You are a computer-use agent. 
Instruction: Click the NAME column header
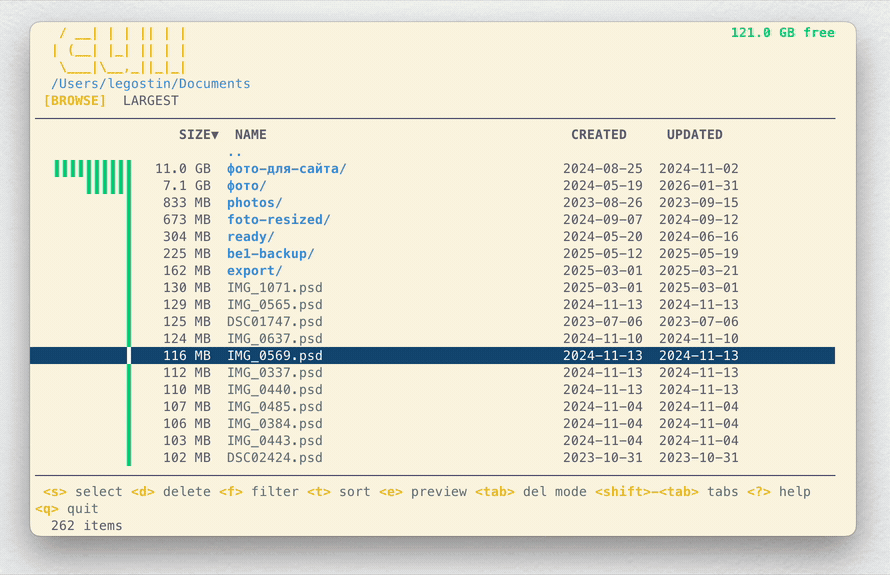(250, 135)
